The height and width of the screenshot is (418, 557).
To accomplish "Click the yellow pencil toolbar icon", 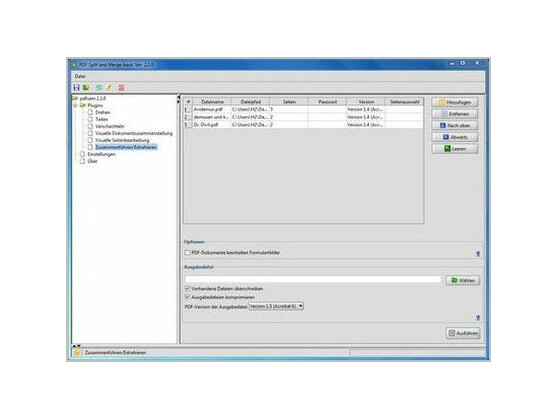I will (109, 87).
